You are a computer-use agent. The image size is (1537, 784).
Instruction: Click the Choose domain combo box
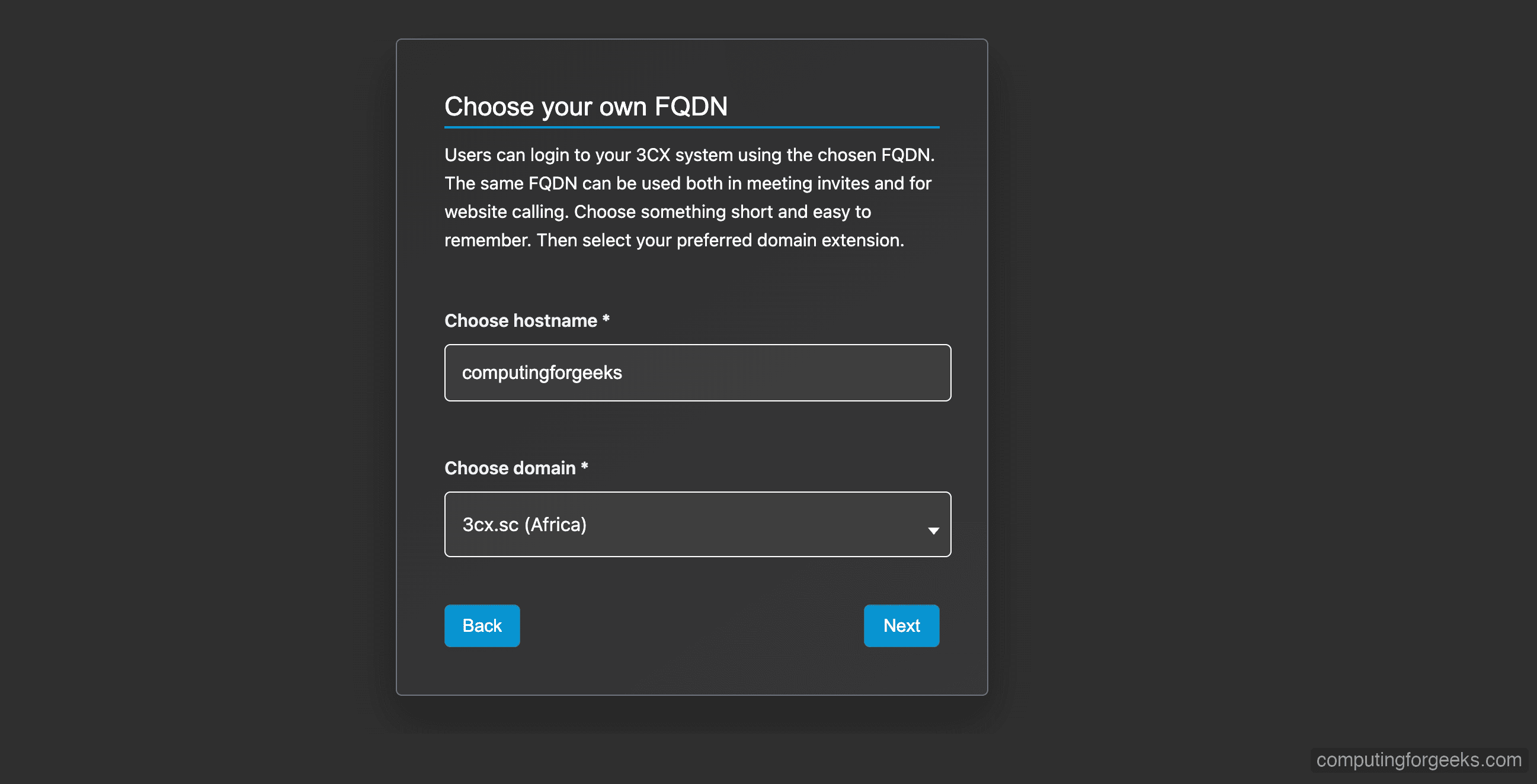coord(697,525)
